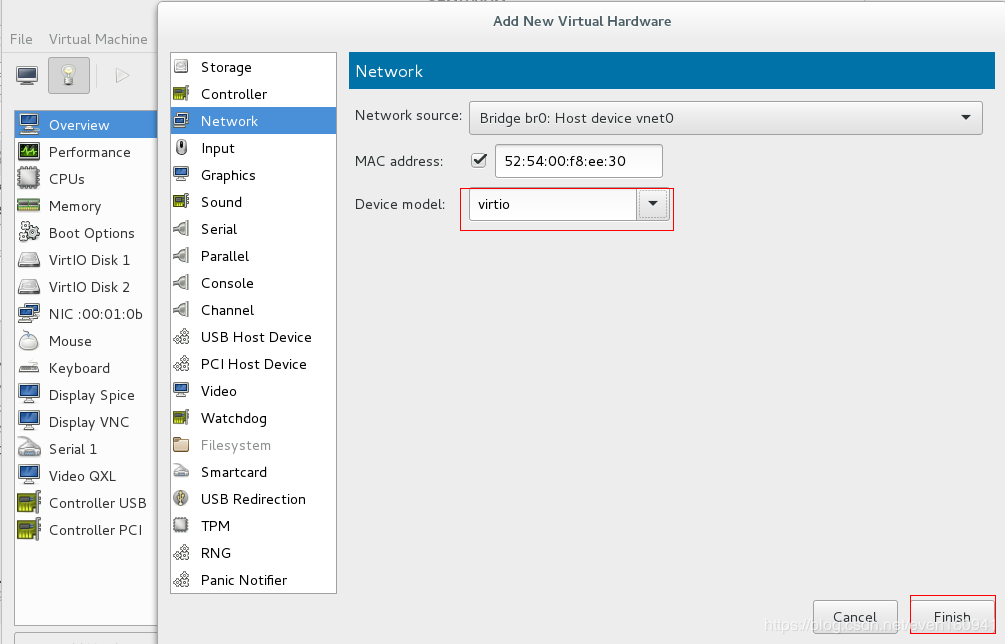1005x644 pixels.
Task: Open the Network source dropdown
Action: click(725, 118)
